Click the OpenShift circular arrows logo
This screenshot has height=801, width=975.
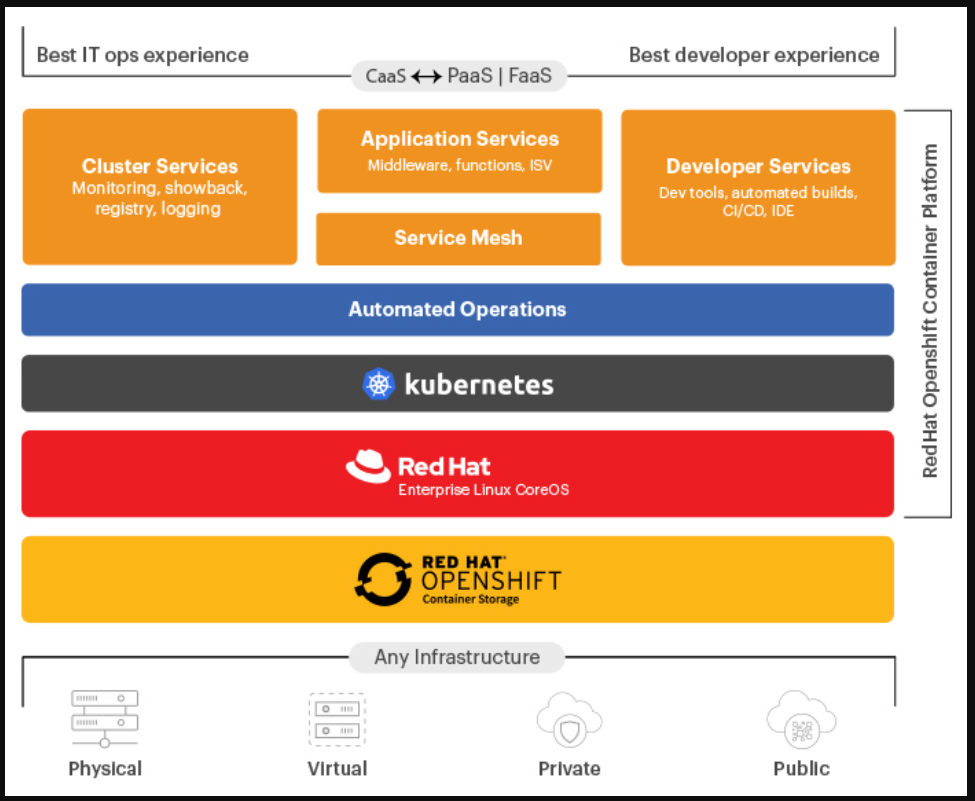(x=384, y=579)
